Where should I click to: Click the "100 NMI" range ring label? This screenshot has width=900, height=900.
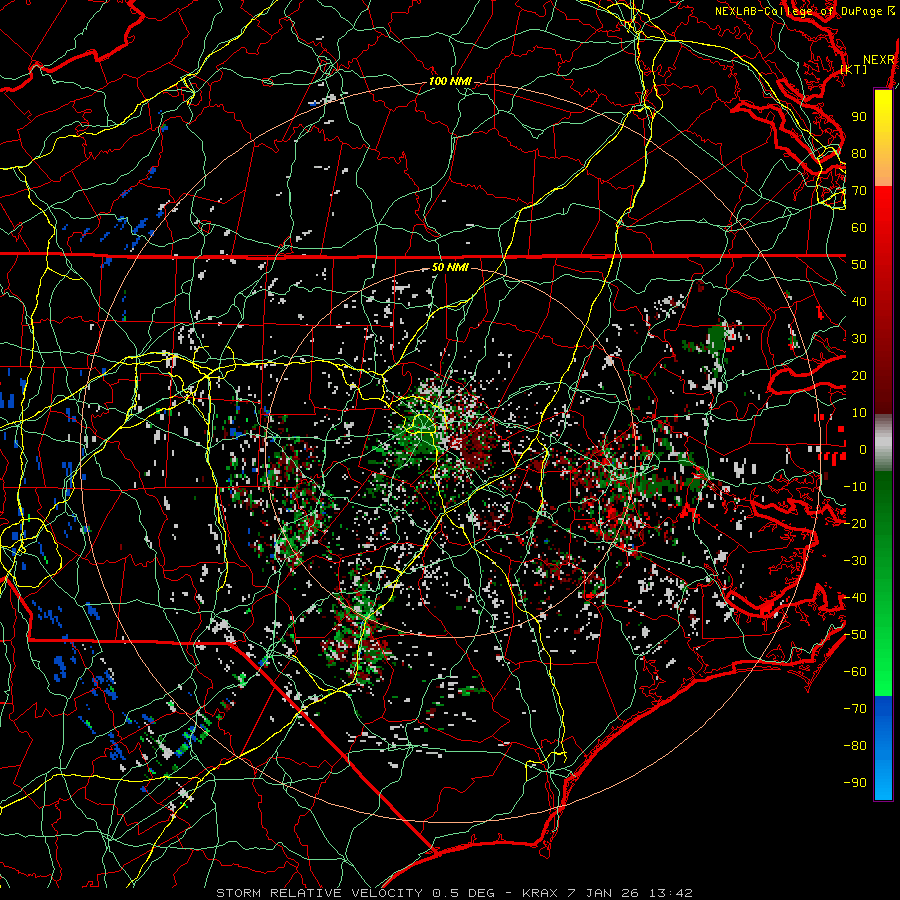(x=450, y=82)
